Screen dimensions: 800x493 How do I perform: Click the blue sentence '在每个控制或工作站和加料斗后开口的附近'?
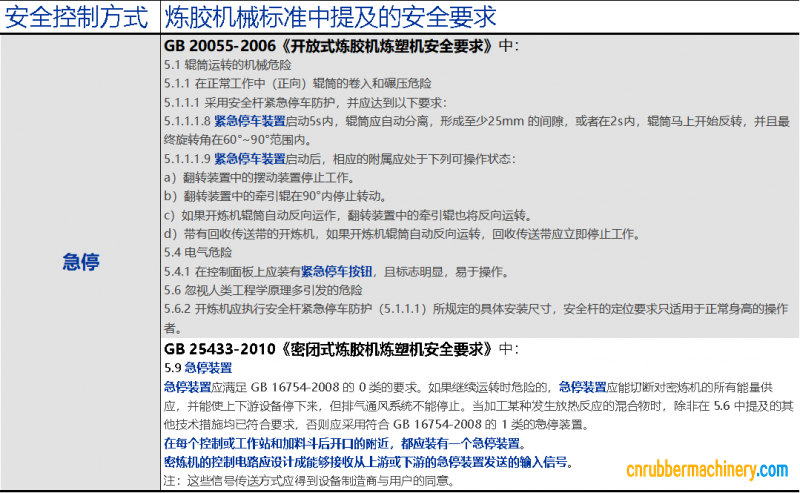pyautogui.click(x=345, y=443)
